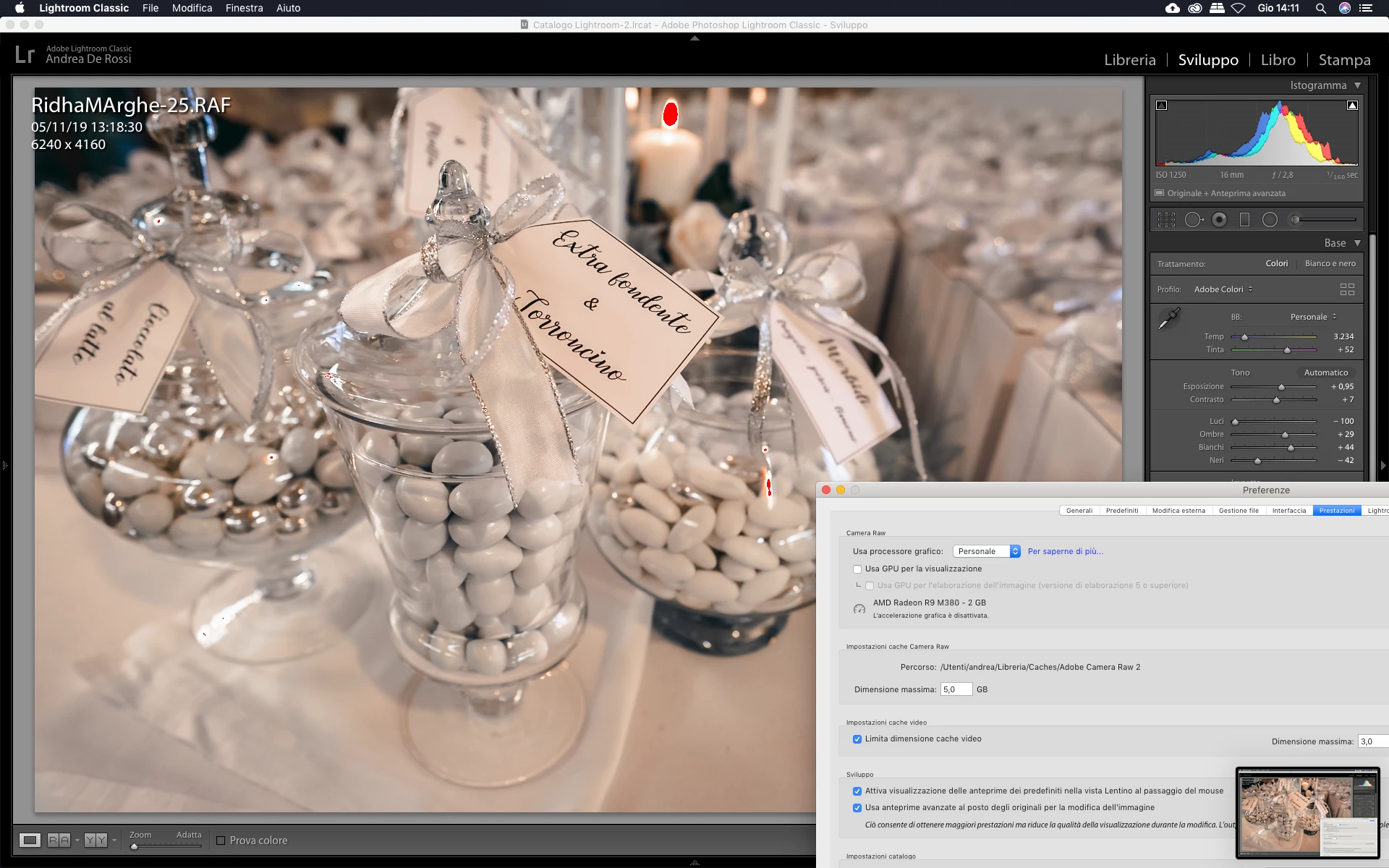This screenshot has height=868, width=1389.
Task: Select the Graduated Filter tool
Action: (x=1244, y=220)
